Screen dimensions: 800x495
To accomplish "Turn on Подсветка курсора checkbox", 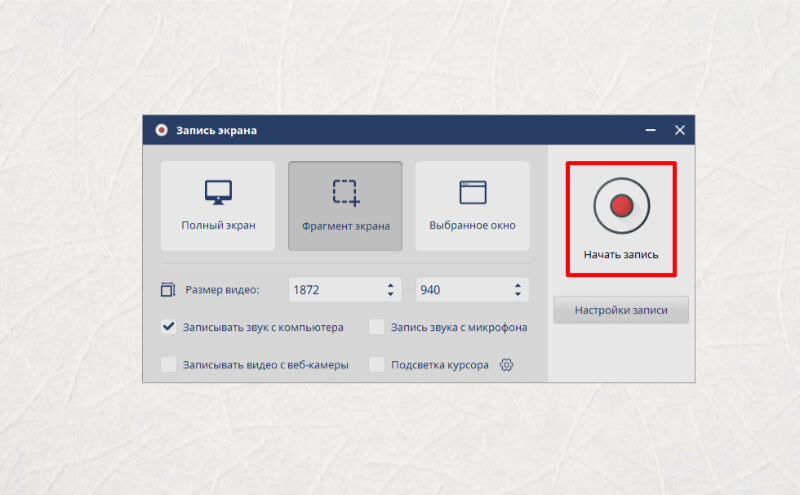I will click(377, 364).
